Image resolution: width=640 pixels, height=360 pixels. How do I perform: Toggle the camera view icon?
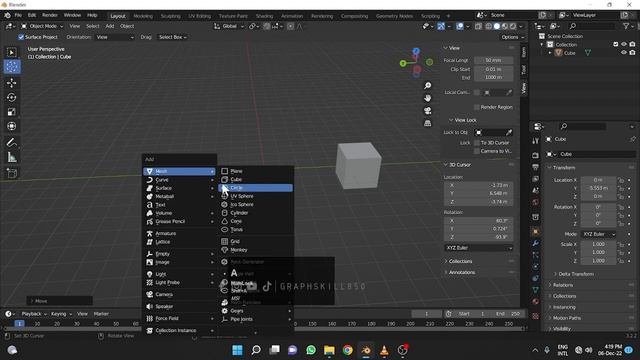click(427, 111)
